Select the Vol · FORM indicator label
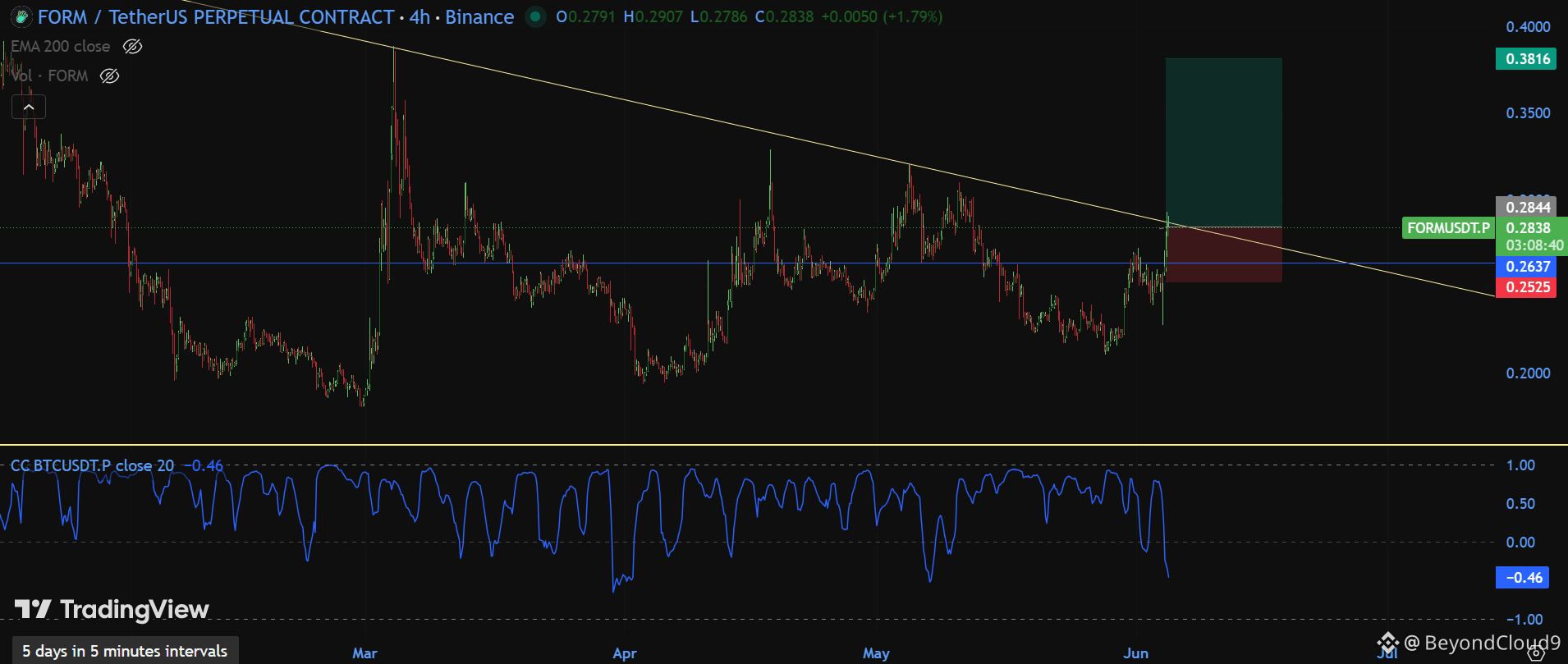1568x664 pixels. tap(49, 76)
